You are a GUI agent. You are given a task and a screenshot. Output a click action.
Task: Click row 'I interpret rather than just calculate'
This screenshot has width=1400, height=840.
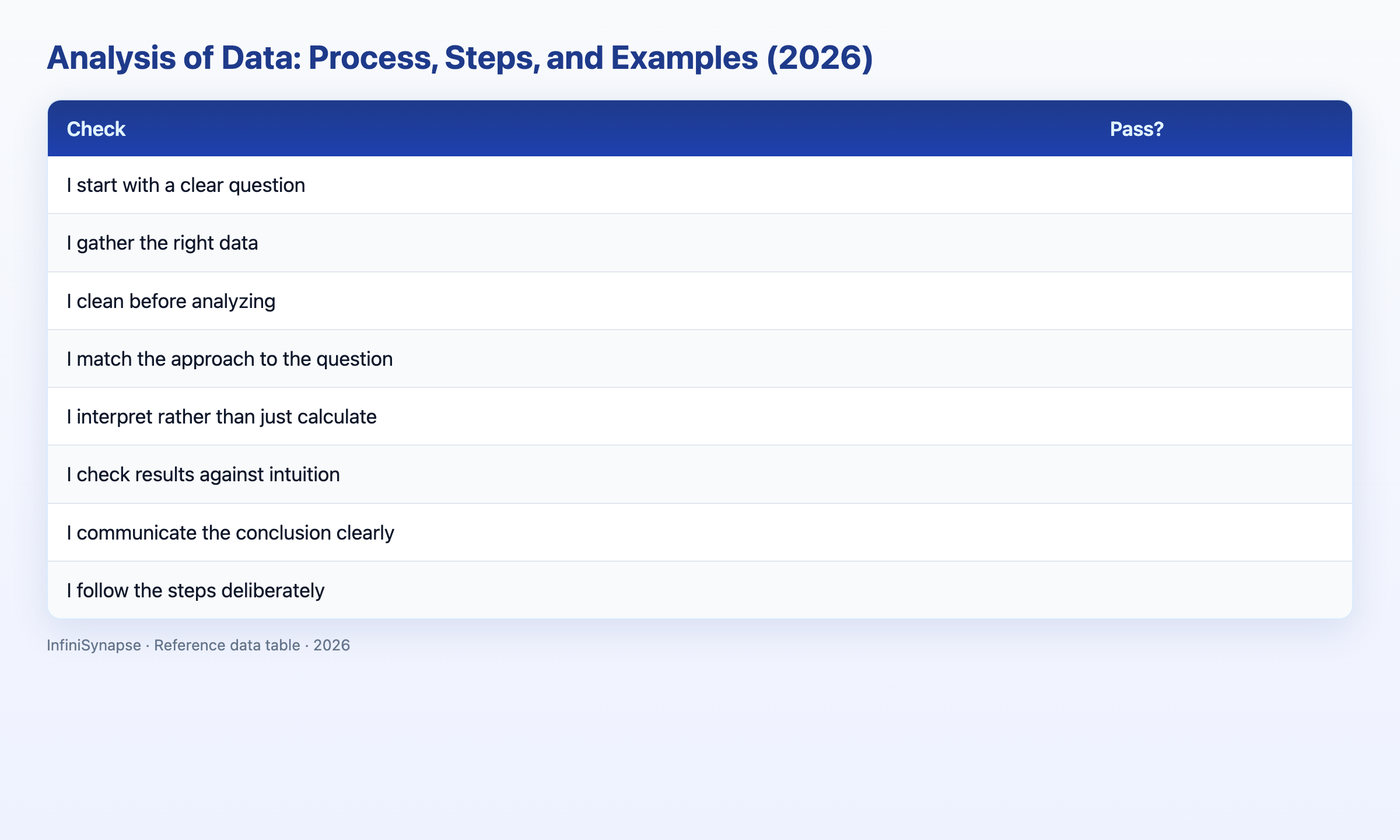pos(700,416)
